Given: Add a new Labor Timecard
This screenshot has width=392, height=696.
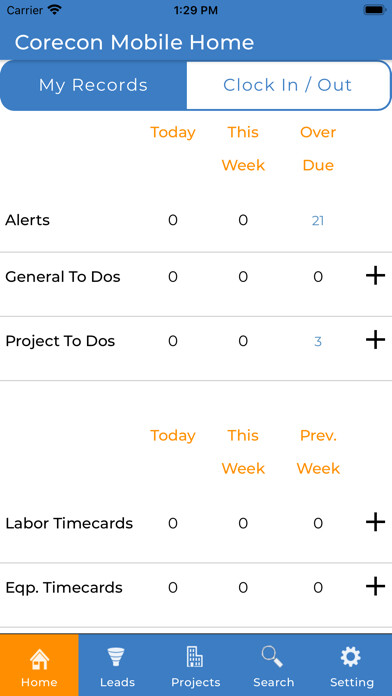Looking at the screenshot, I should click(375, 522).
